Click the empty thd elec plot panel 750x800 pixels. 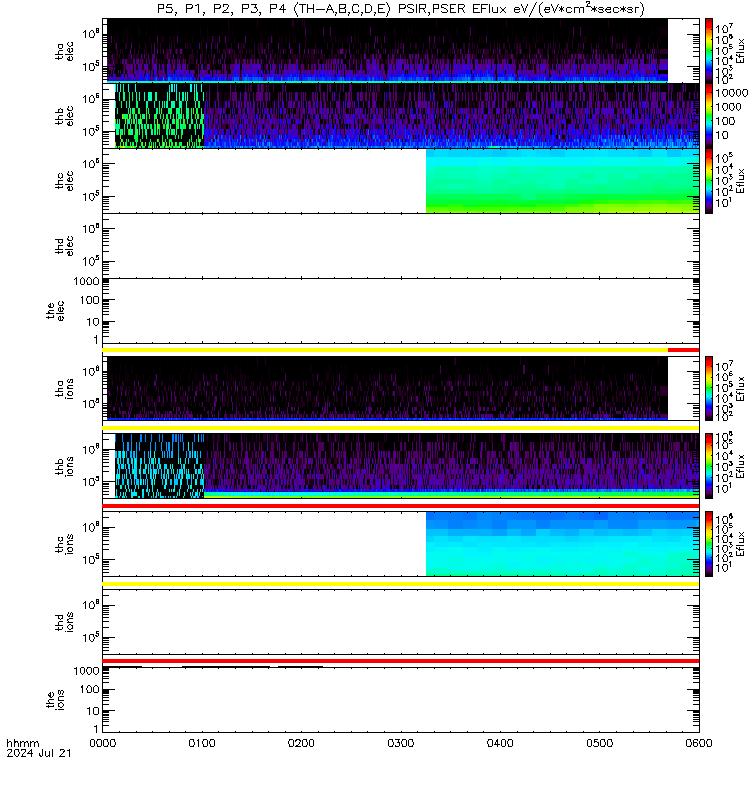[401, 245]
